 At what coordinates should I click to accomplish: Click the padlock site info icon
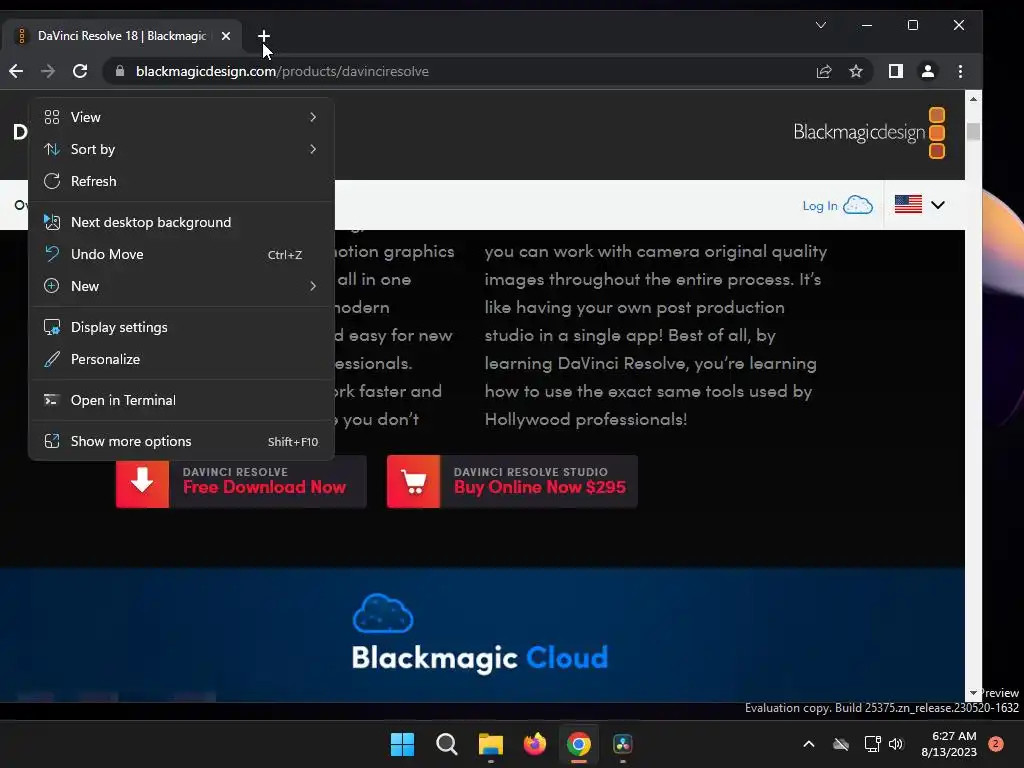click(x=120, y=71)
